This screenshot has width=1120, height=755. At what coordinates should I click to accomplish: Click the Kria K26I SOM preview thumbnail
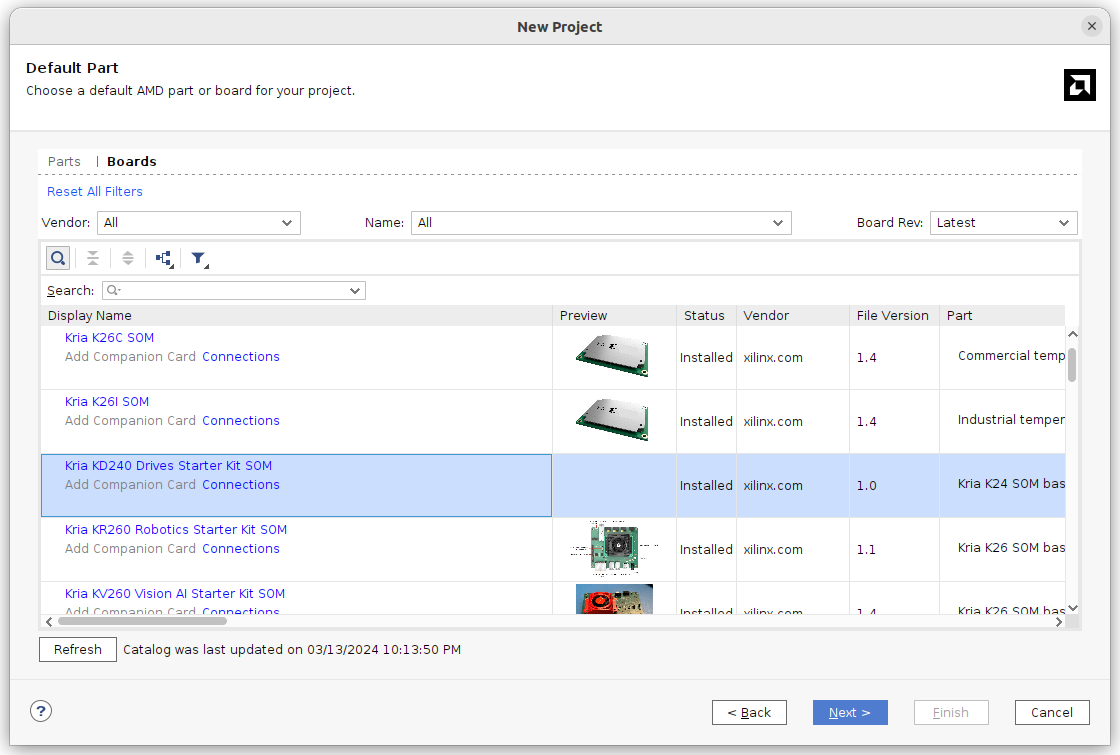click(613, 420)
